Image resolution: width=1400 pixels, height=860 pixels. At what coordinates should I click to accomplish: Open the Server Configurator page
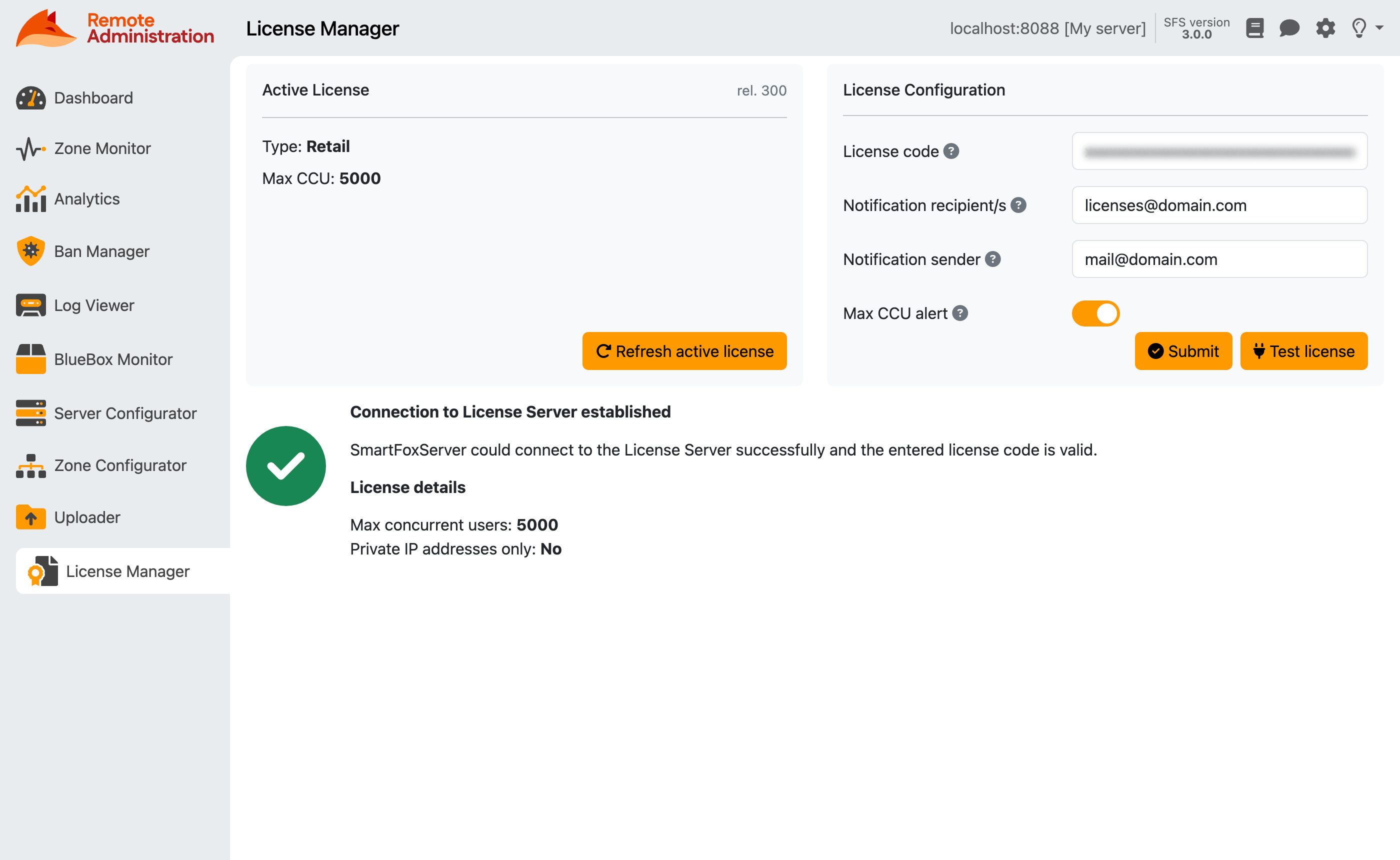tap(125, 413)
